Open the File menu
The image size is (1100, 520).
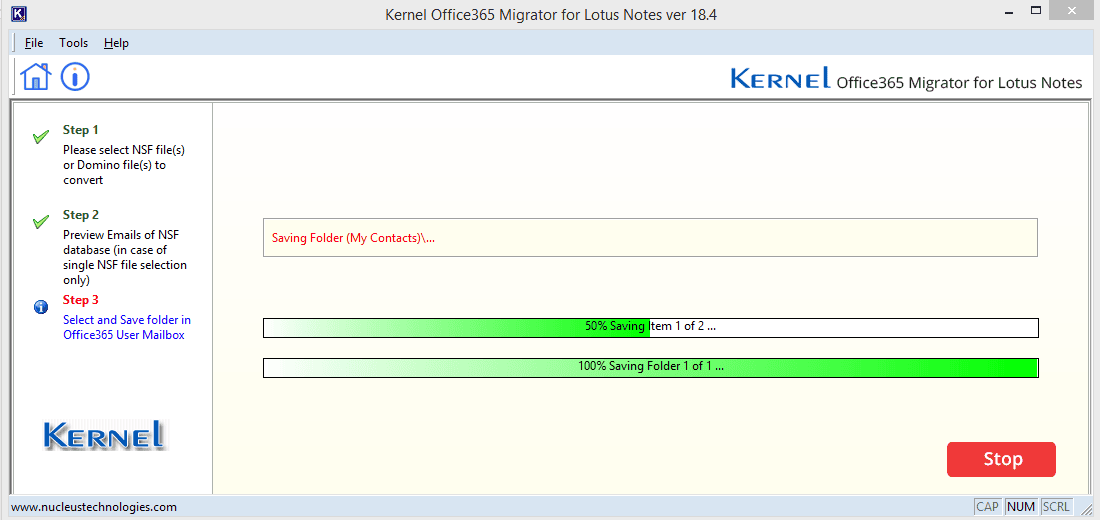pyautogui.click(x=34, y=43)
